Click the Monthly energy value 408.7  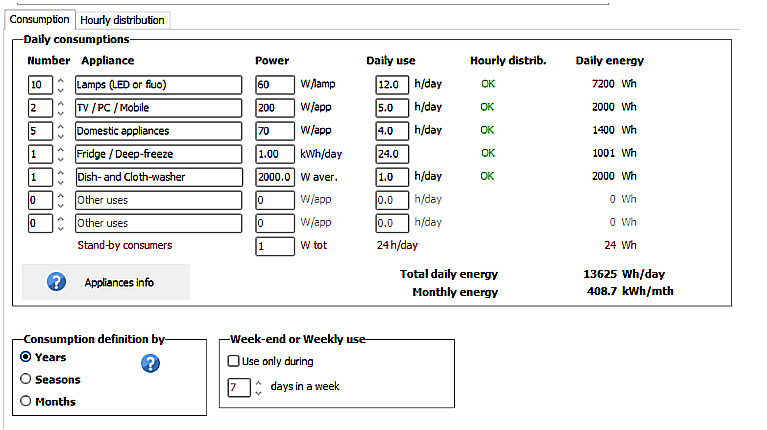[x=602, y=291]
